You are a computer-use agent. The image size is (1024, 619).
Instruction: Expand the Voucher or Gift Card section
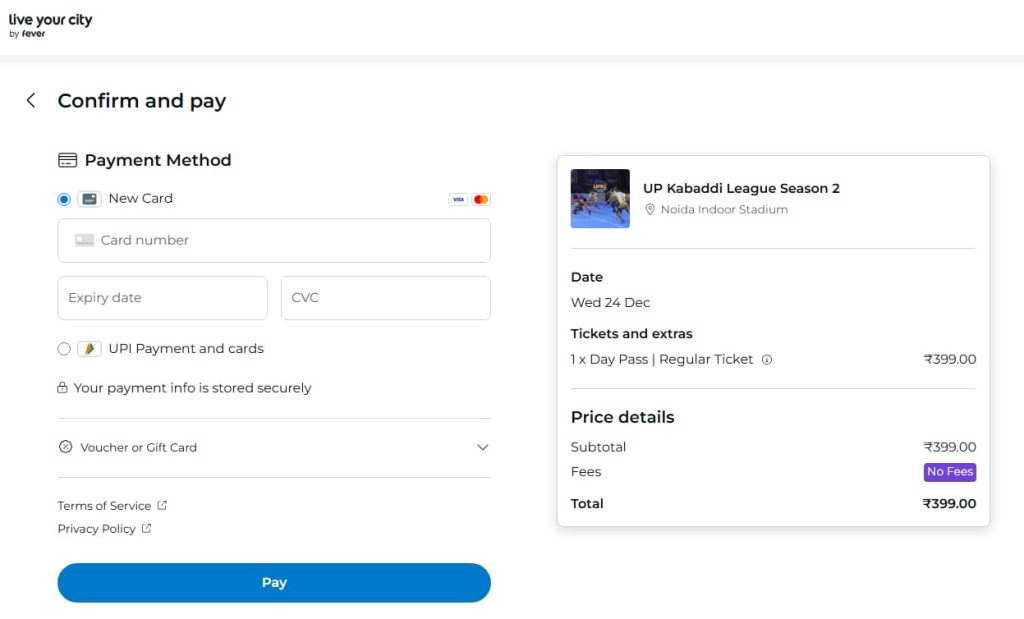[x=483, y=447]
